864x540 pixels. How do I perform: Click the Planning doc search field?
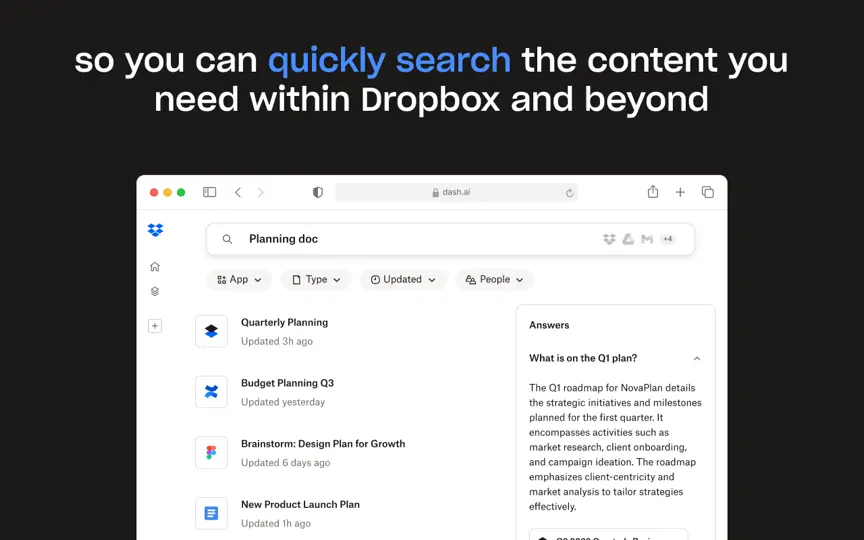point(450,239)
